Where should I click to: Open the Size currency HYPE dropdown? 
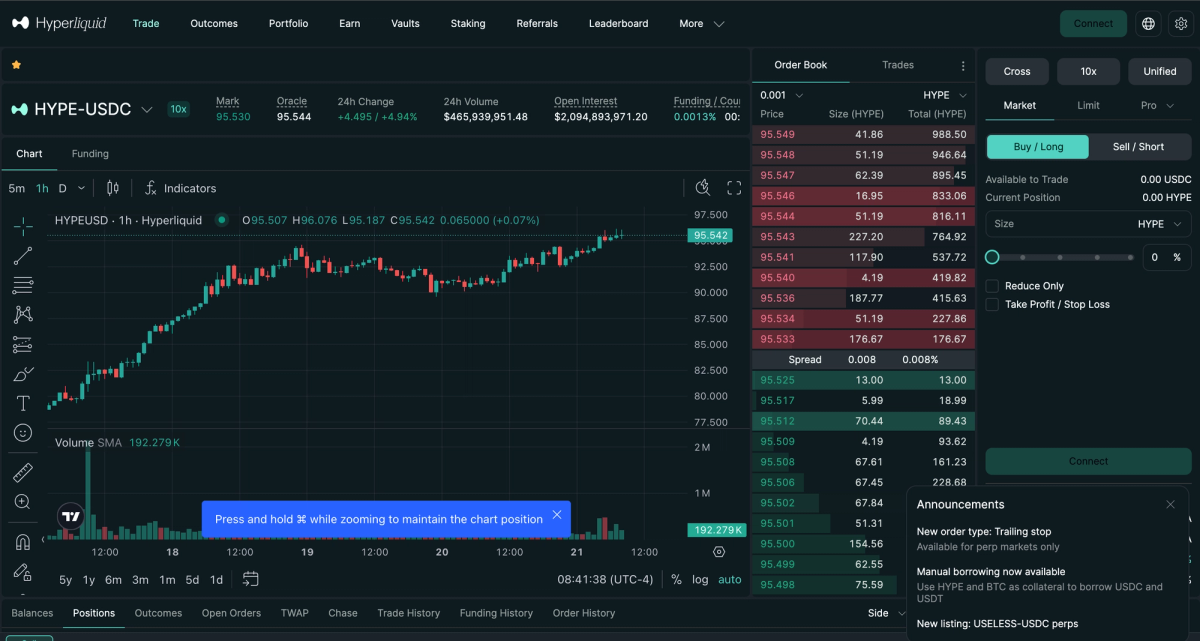tap(1160, 224)
